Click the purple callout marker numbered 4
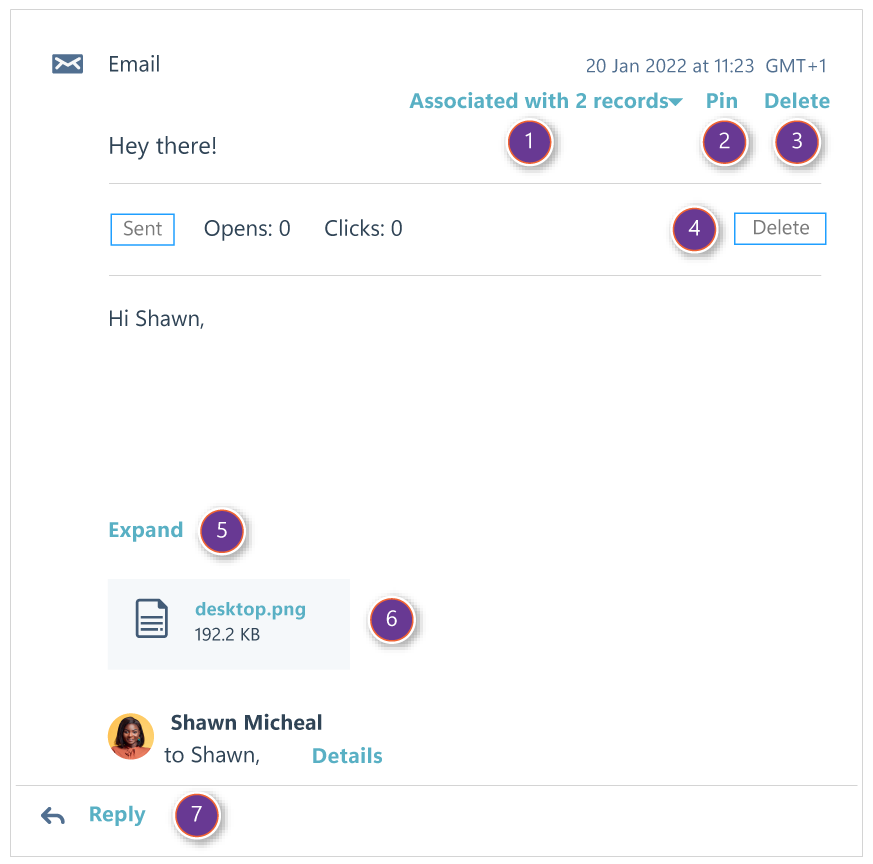This screenshot has width=873, height=864. [694, 229]
